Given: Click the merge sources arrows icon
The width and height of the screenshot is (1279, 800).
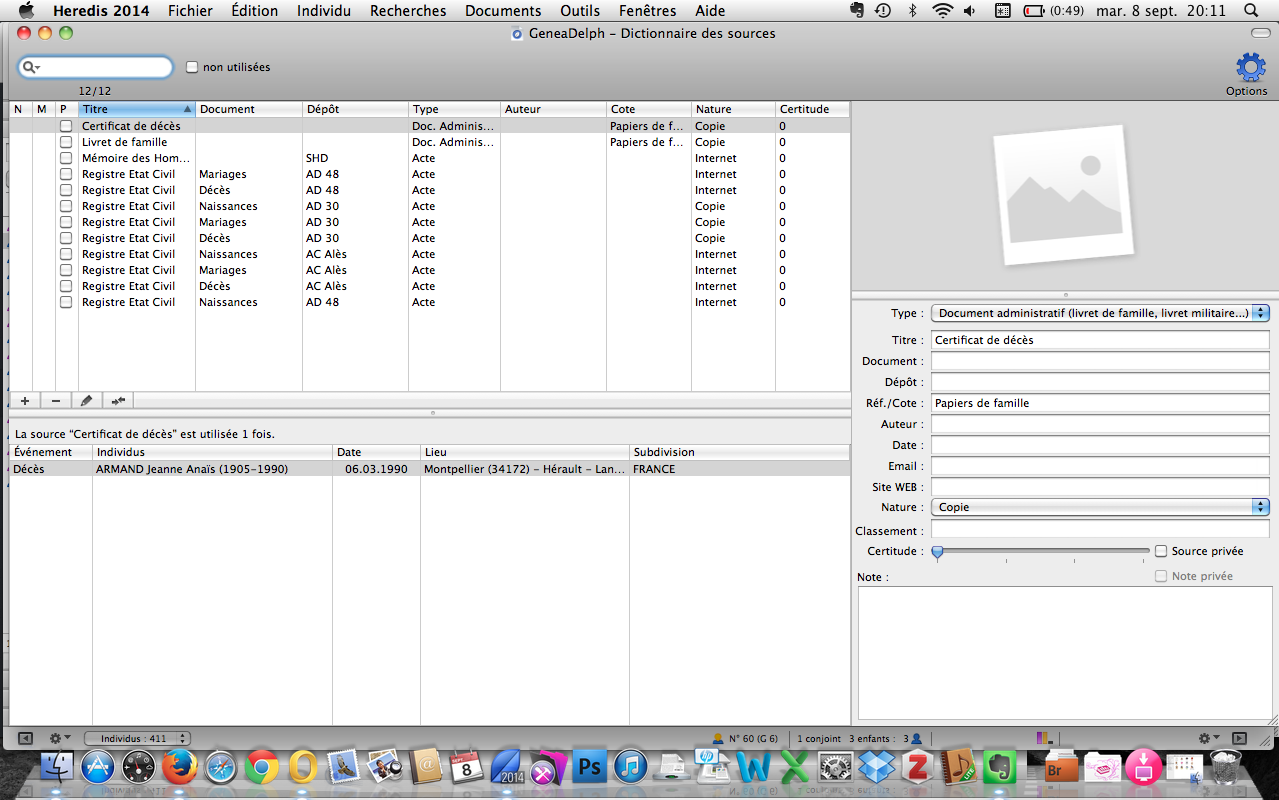Looking at the screenshot, I should coord(118,401).
